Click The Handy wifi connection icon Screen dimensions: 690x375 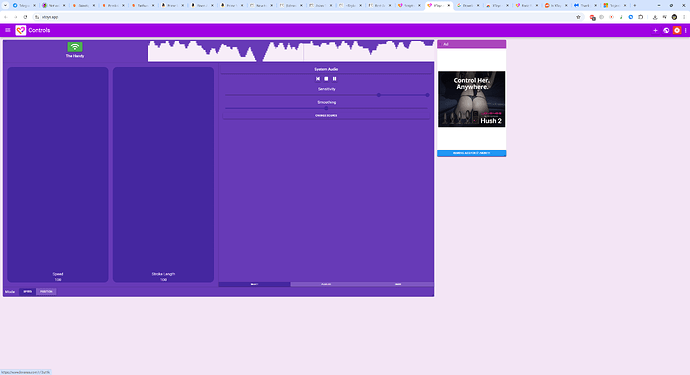[x=75, y=47]
